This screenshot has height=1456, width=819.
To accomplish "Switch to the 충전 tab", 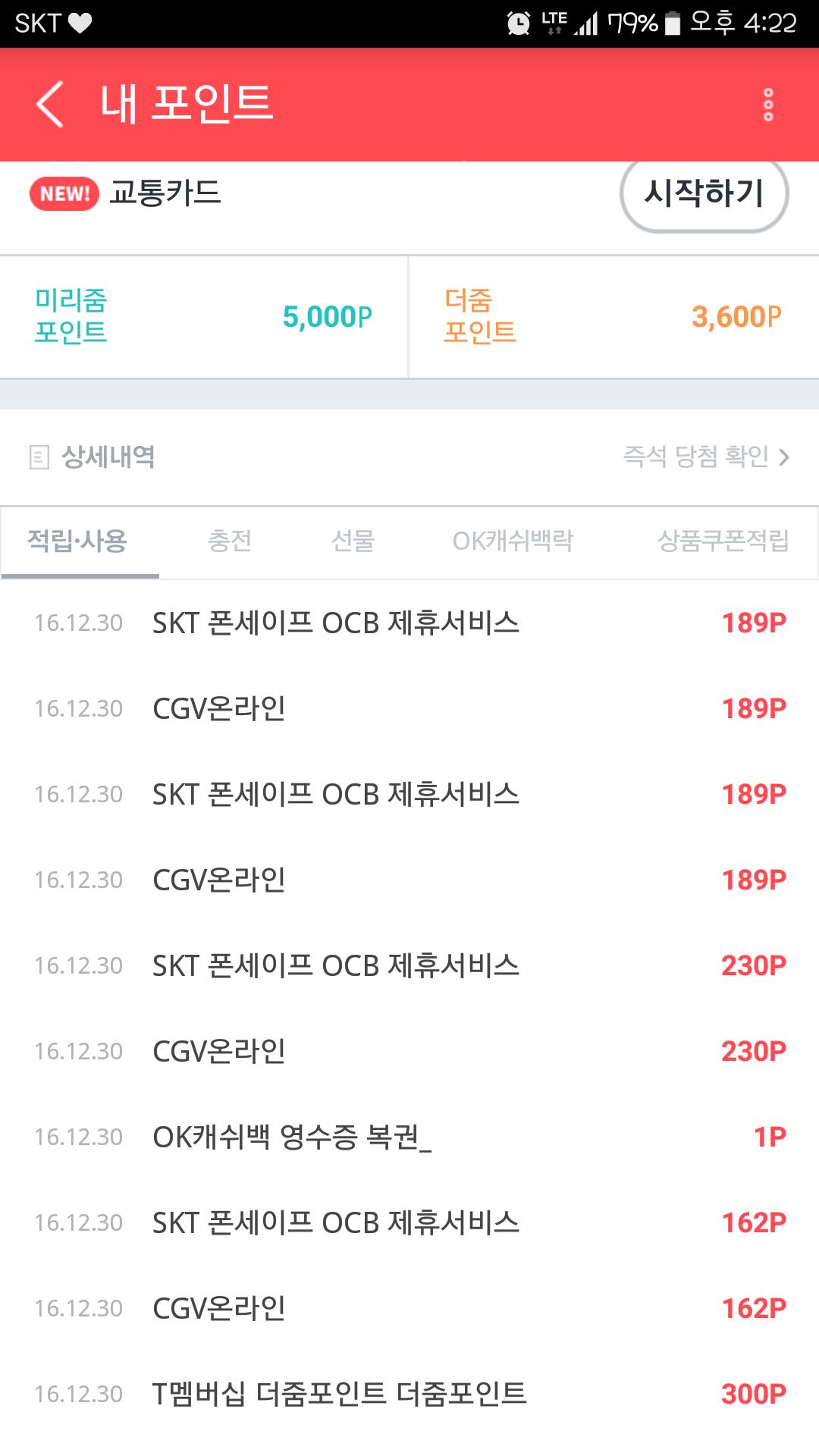I will click(x=229, y=541).
